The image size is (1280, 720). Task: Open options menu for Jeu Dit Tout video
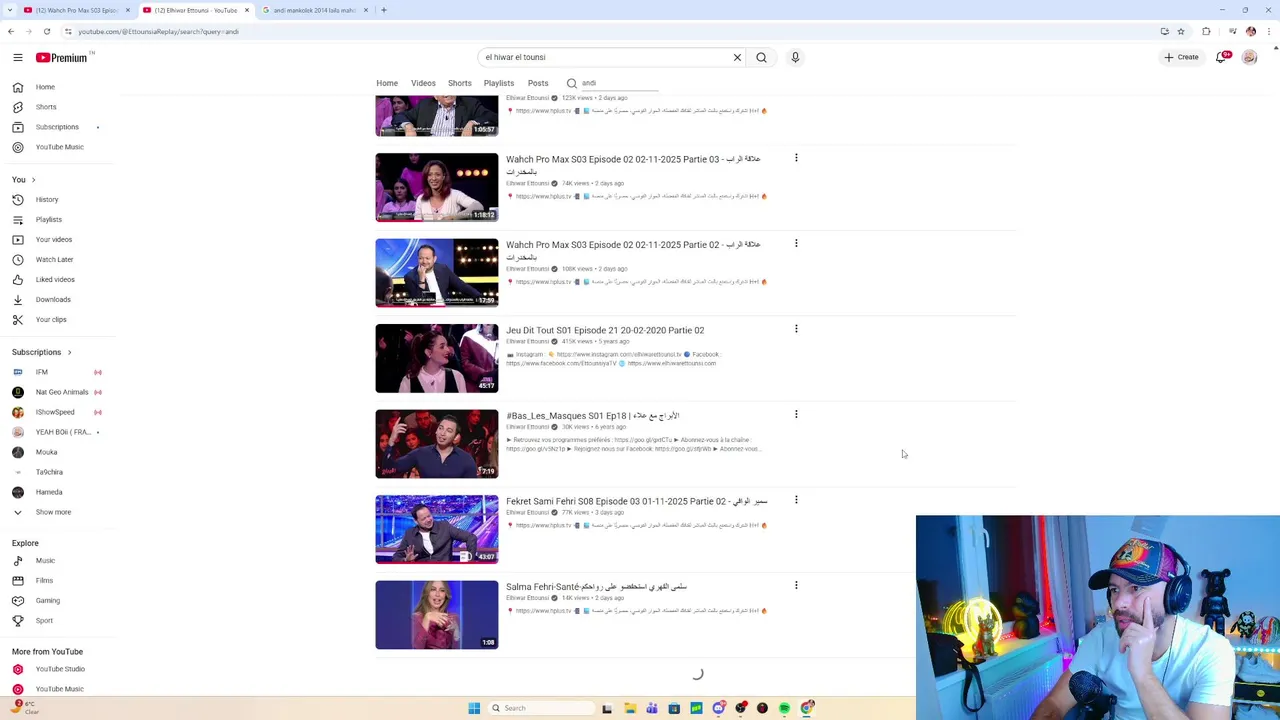[x=796, y=329]
